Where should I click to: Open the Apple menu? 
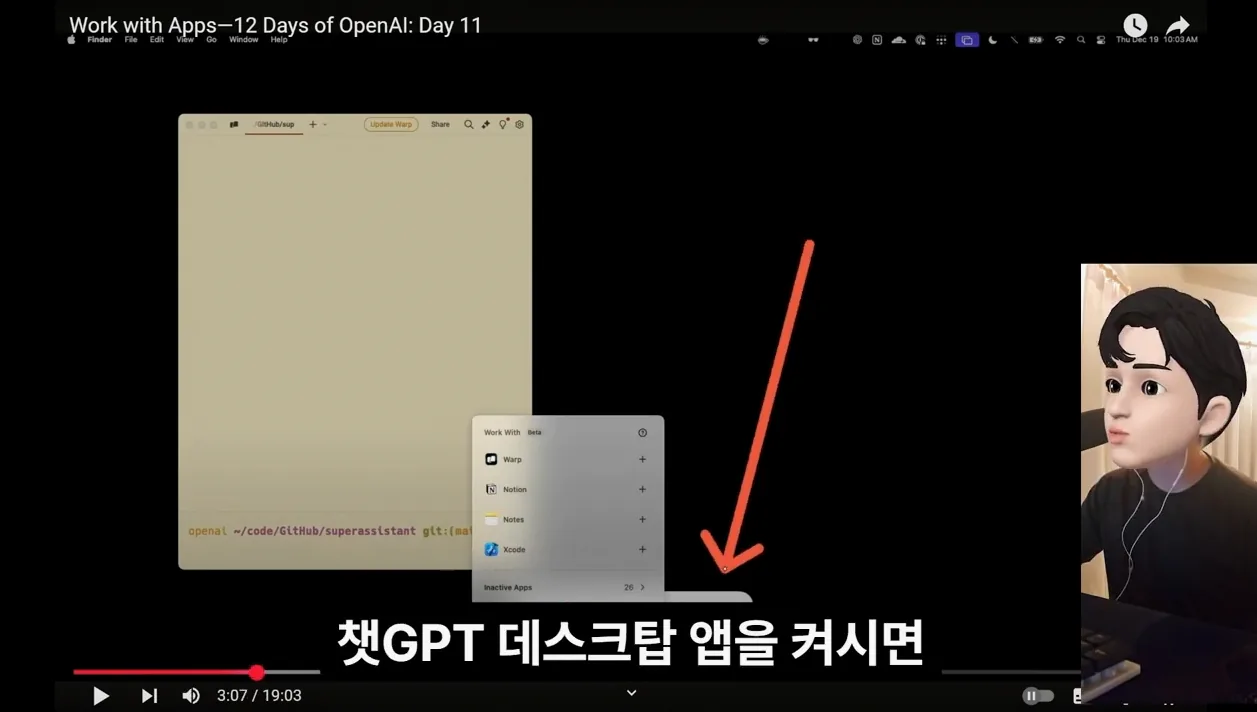[71, 40]
